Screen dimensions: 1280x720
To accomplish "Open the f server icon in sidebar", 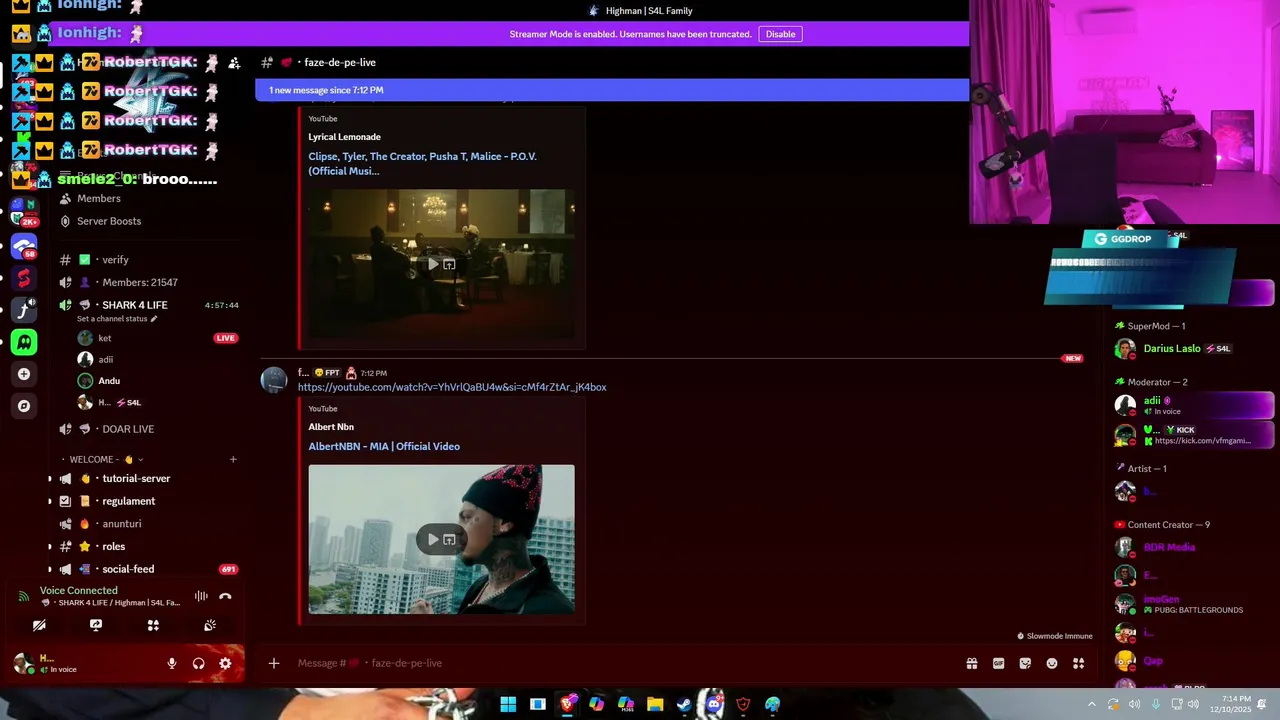I will [x=24, y=310].
